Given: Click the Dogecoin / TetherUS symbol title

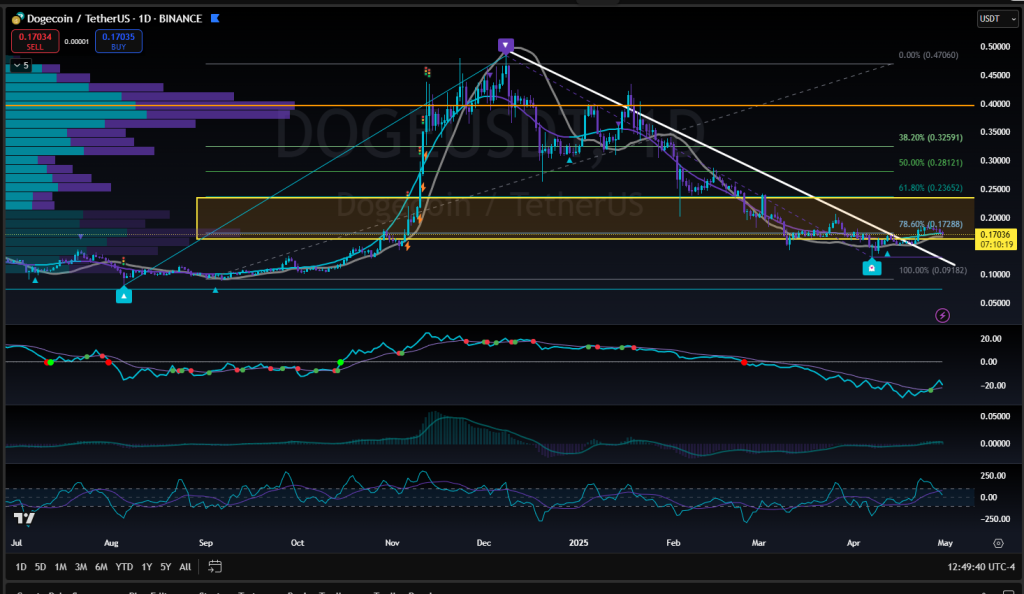Looking at the screenshot, I should click(79, 19).
